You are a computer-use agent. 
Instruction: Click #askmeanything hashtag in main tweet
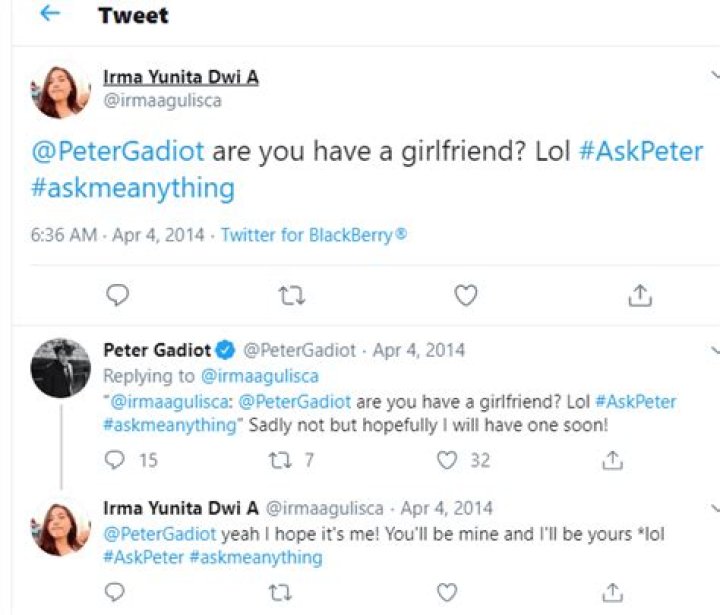[133, 188]
